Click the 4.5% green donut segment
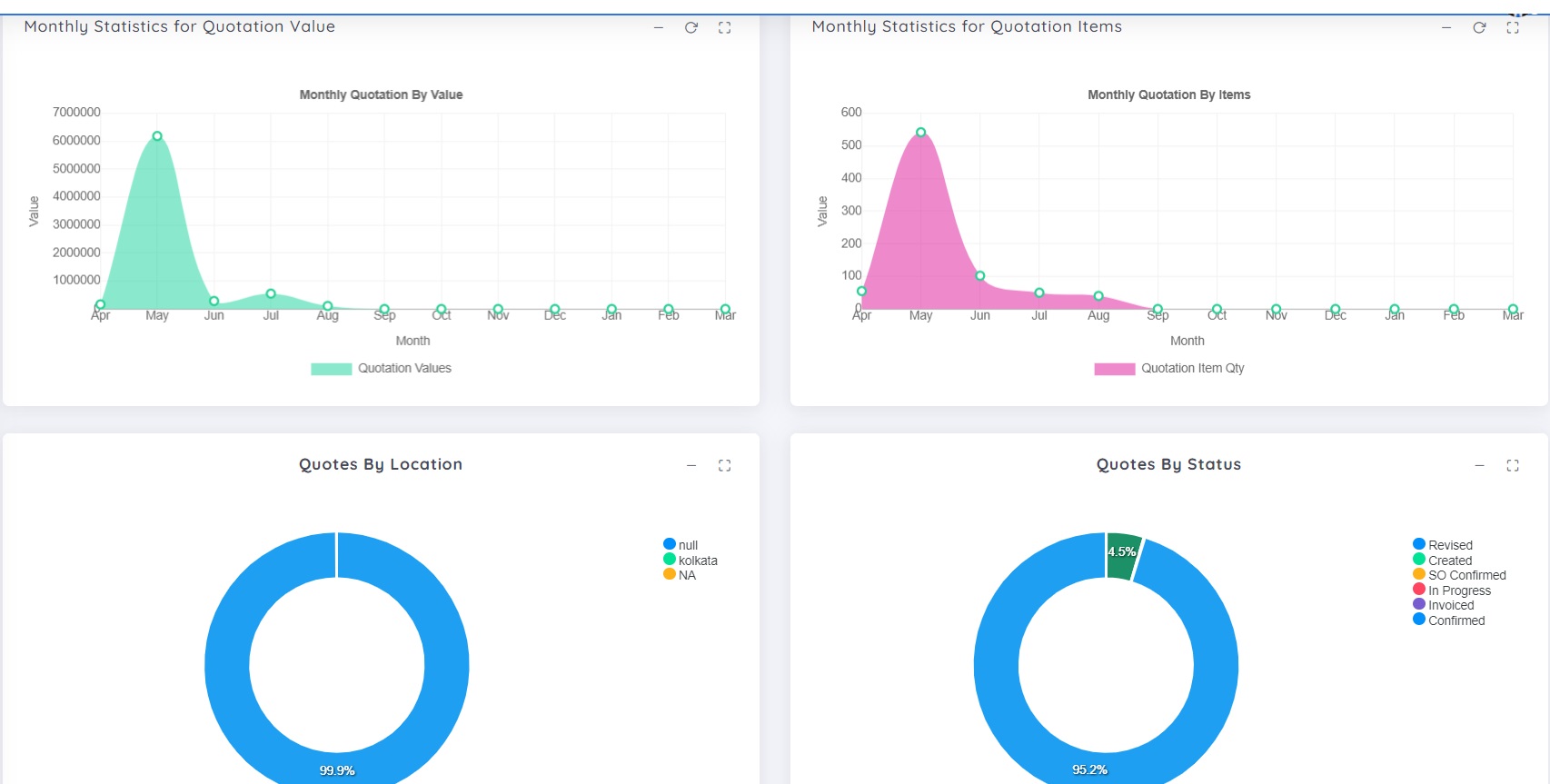The height and width of the screenshot is (784, 1550). [1123, 554]
